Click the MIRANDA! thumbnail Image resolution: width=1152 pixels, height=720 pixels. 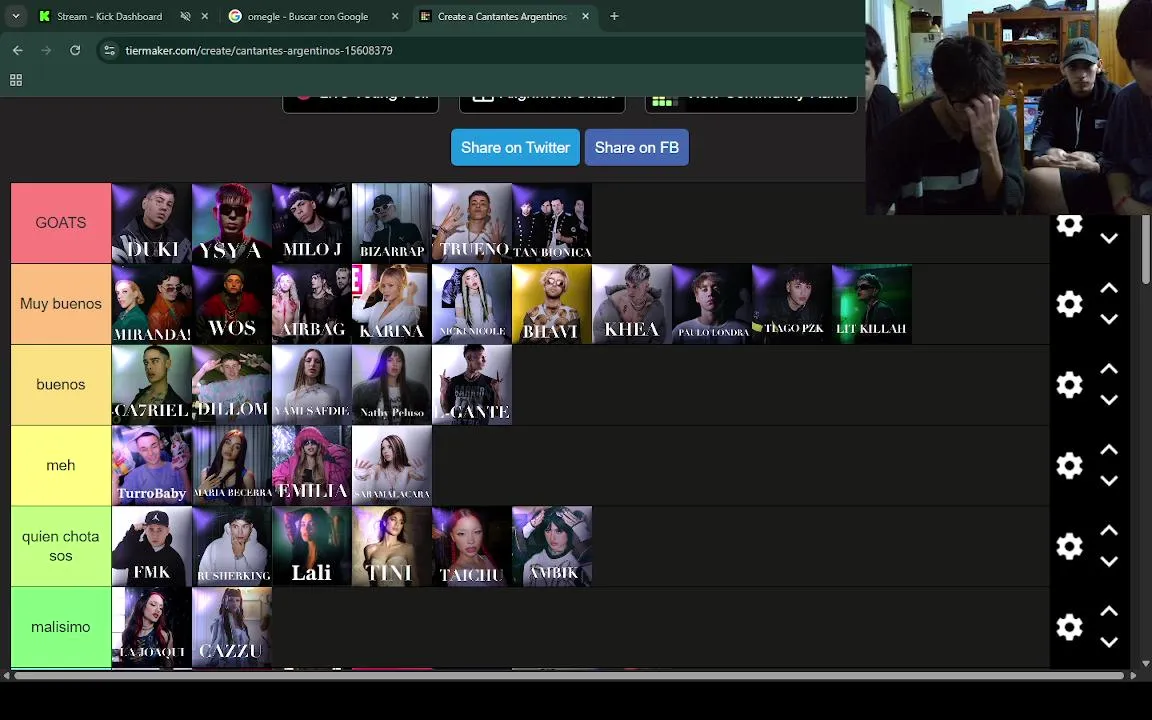(151, 303)
